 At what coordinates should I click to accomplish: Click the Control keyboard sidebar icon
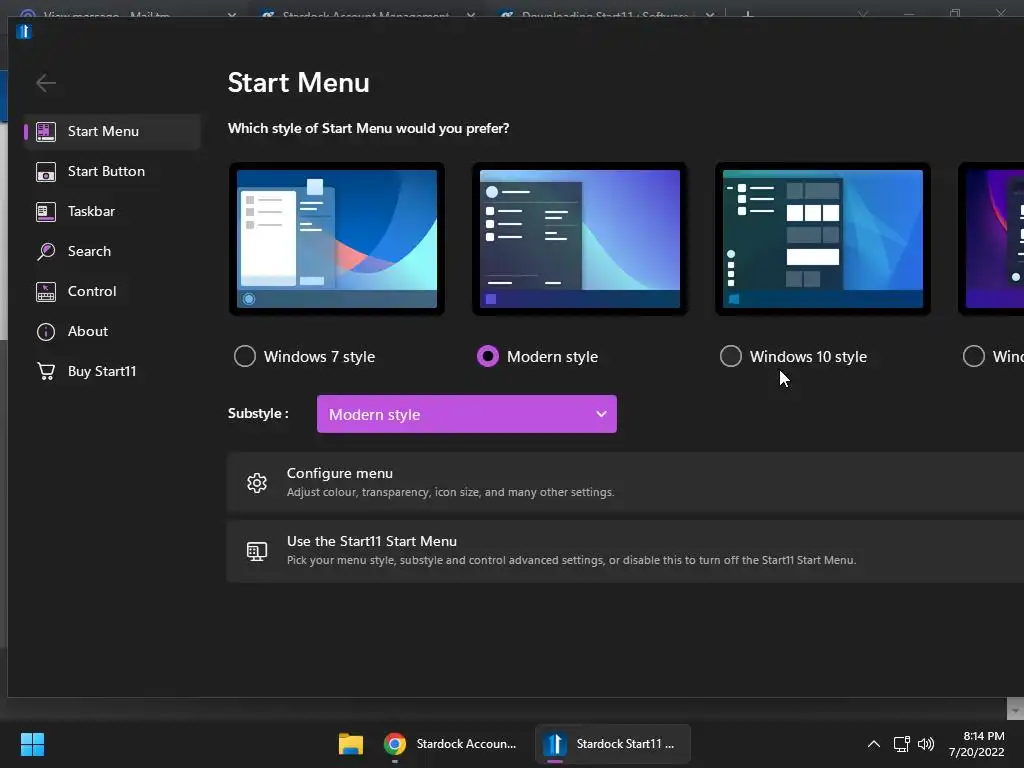pos(46,292)
